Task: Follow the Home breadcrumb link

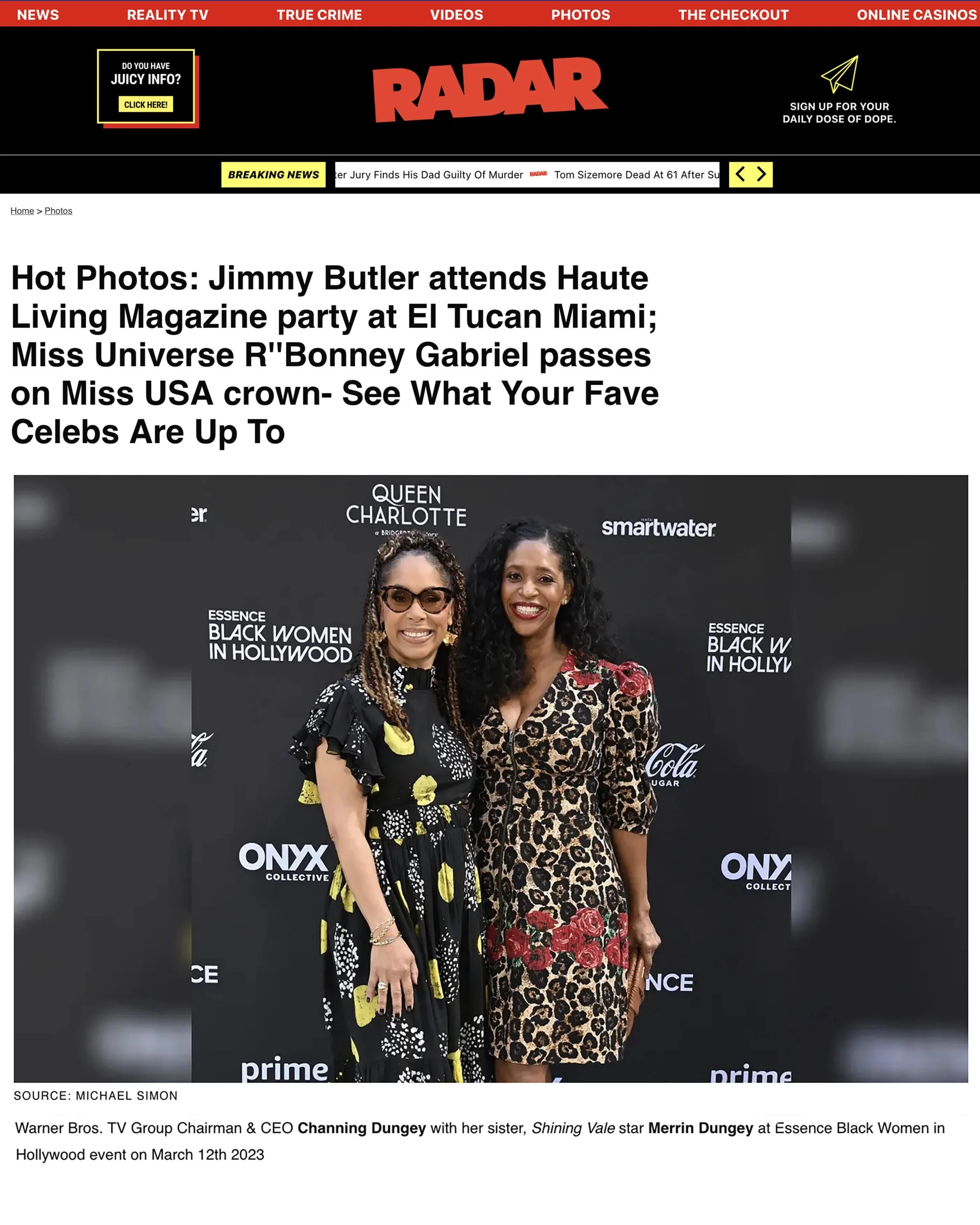Action: coord(22,211)
